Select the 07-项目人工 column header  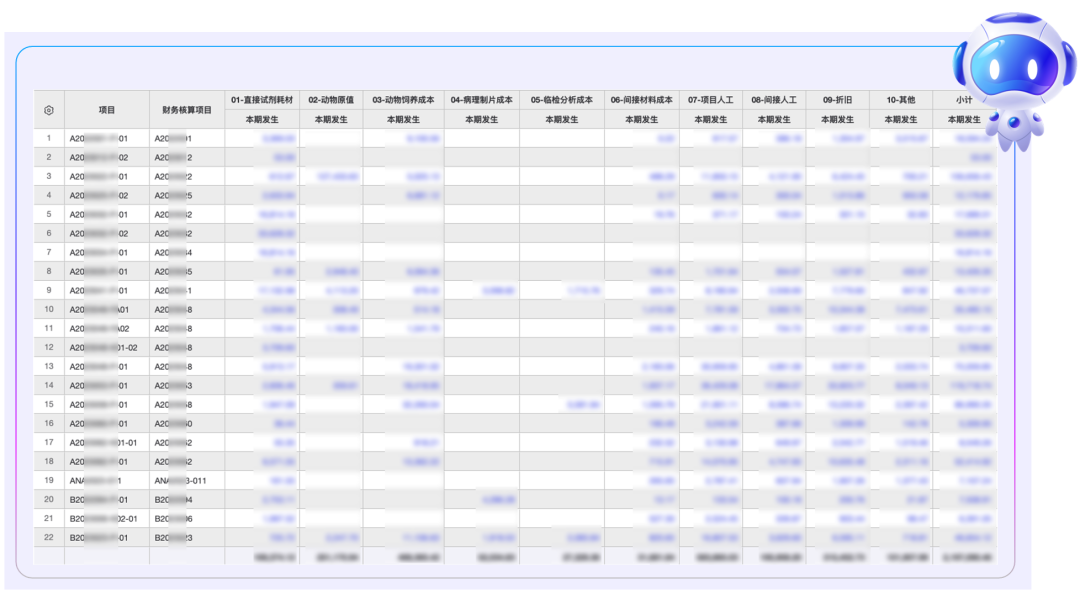pyautogui.click(x=710, y=100)
